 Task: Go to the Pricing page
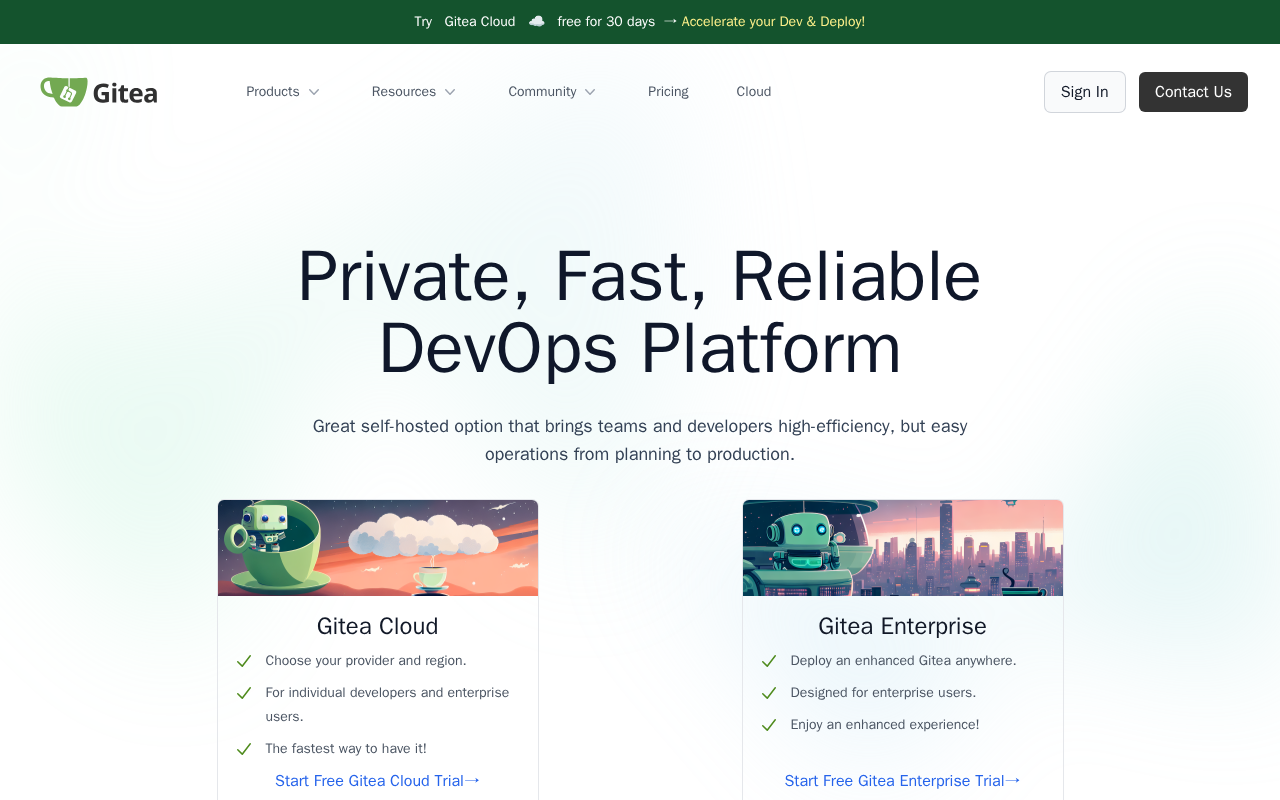coord(668,92)
